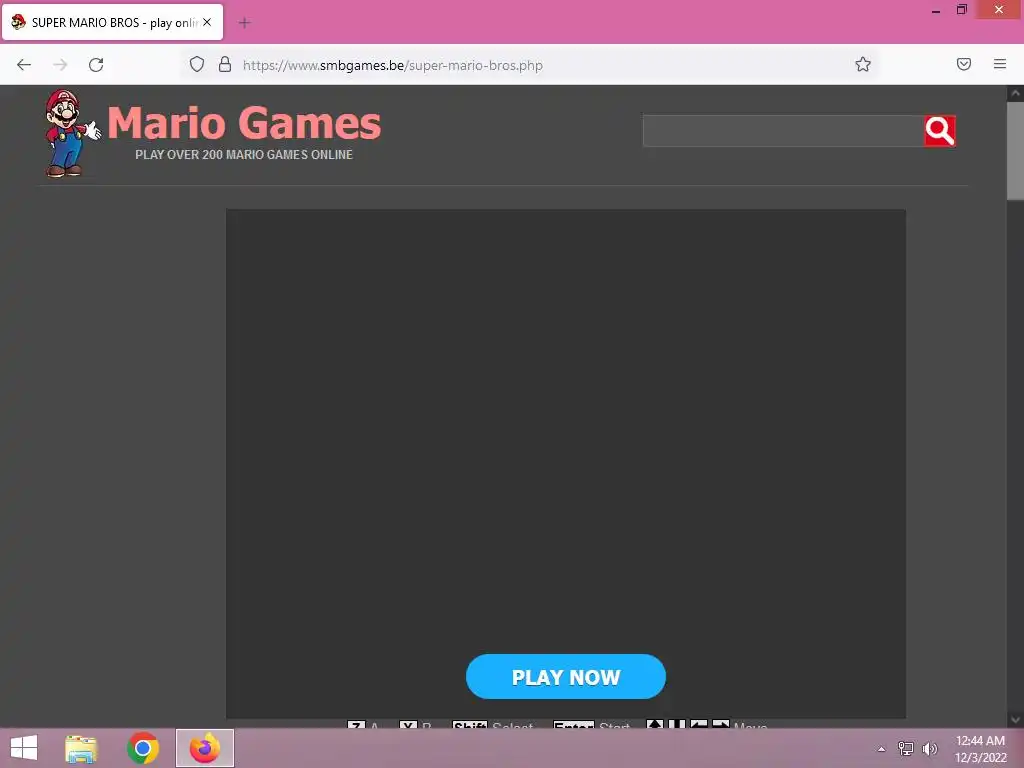This screenshot has height=768, width=1024.
Task: Open the Firefox application menu
Action: coord(999,65)
